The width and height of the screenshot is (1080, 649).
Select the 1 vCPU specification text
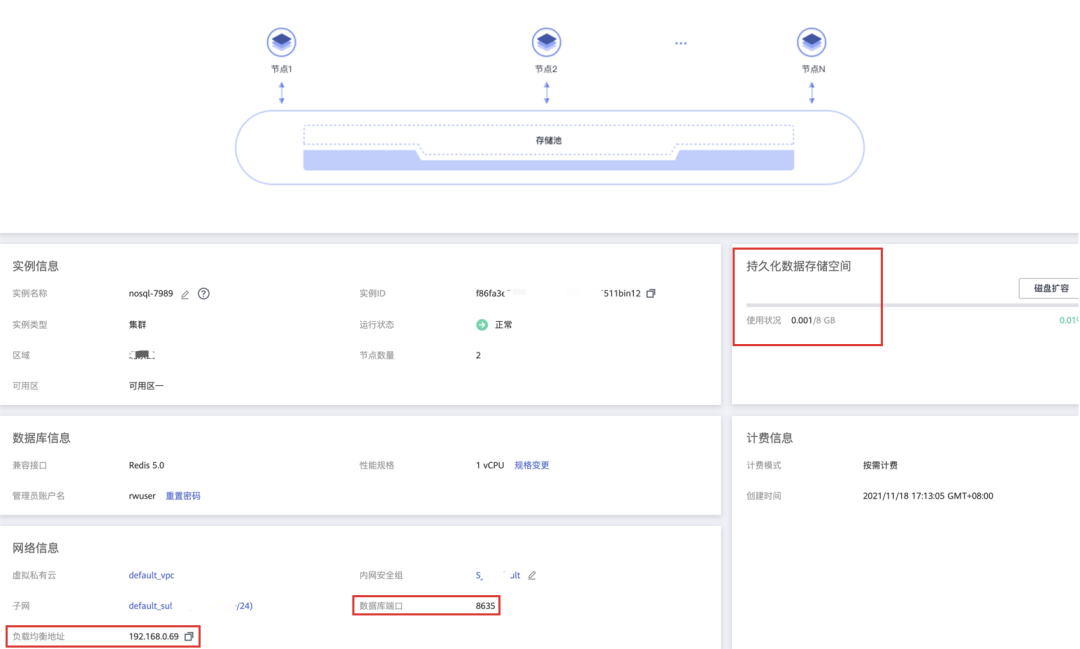click(490, 465)
